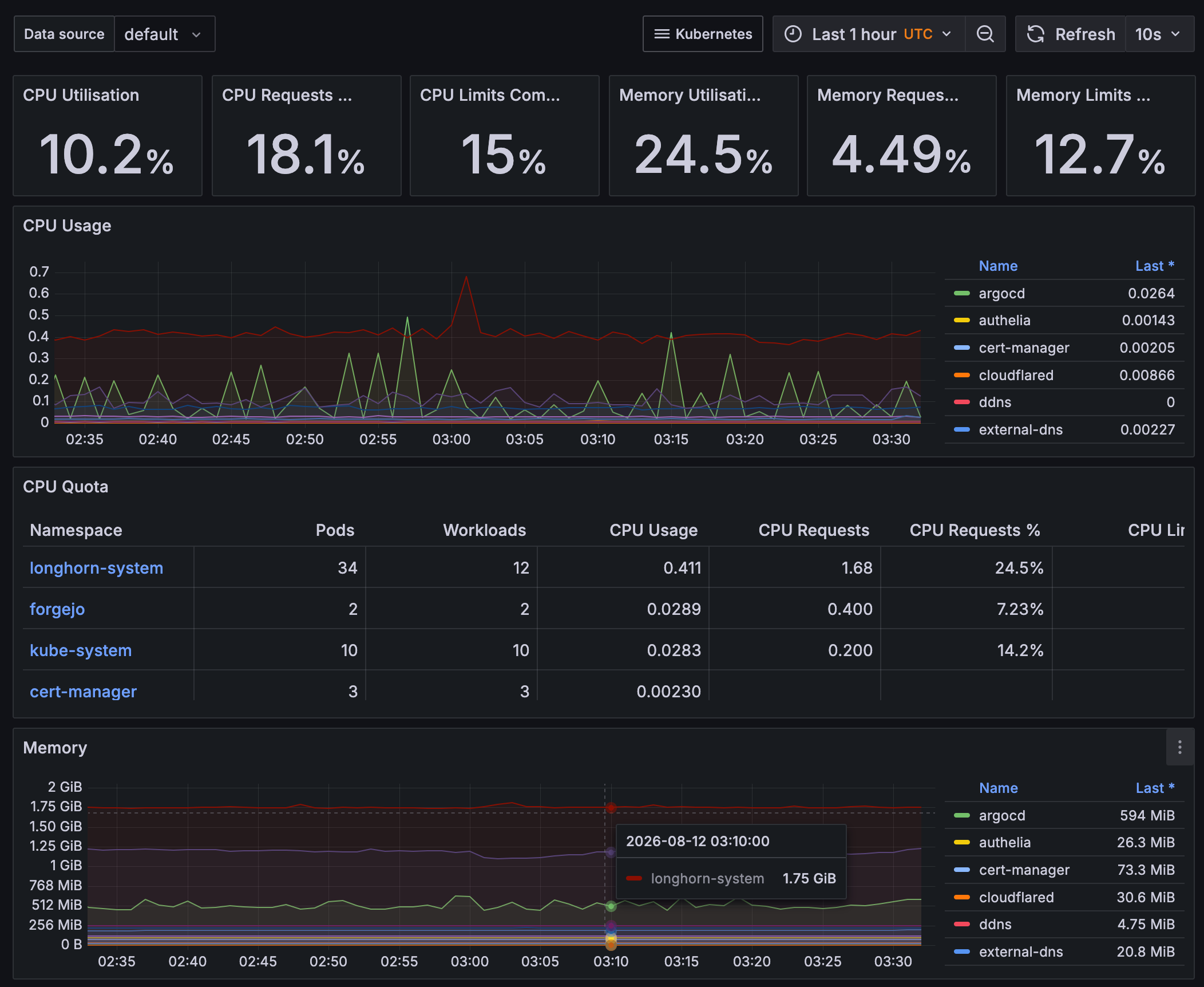Viewport: 1204px width, 987px height.
Task: Click the CPU Utilisation panel title
Action: point(81,95)
